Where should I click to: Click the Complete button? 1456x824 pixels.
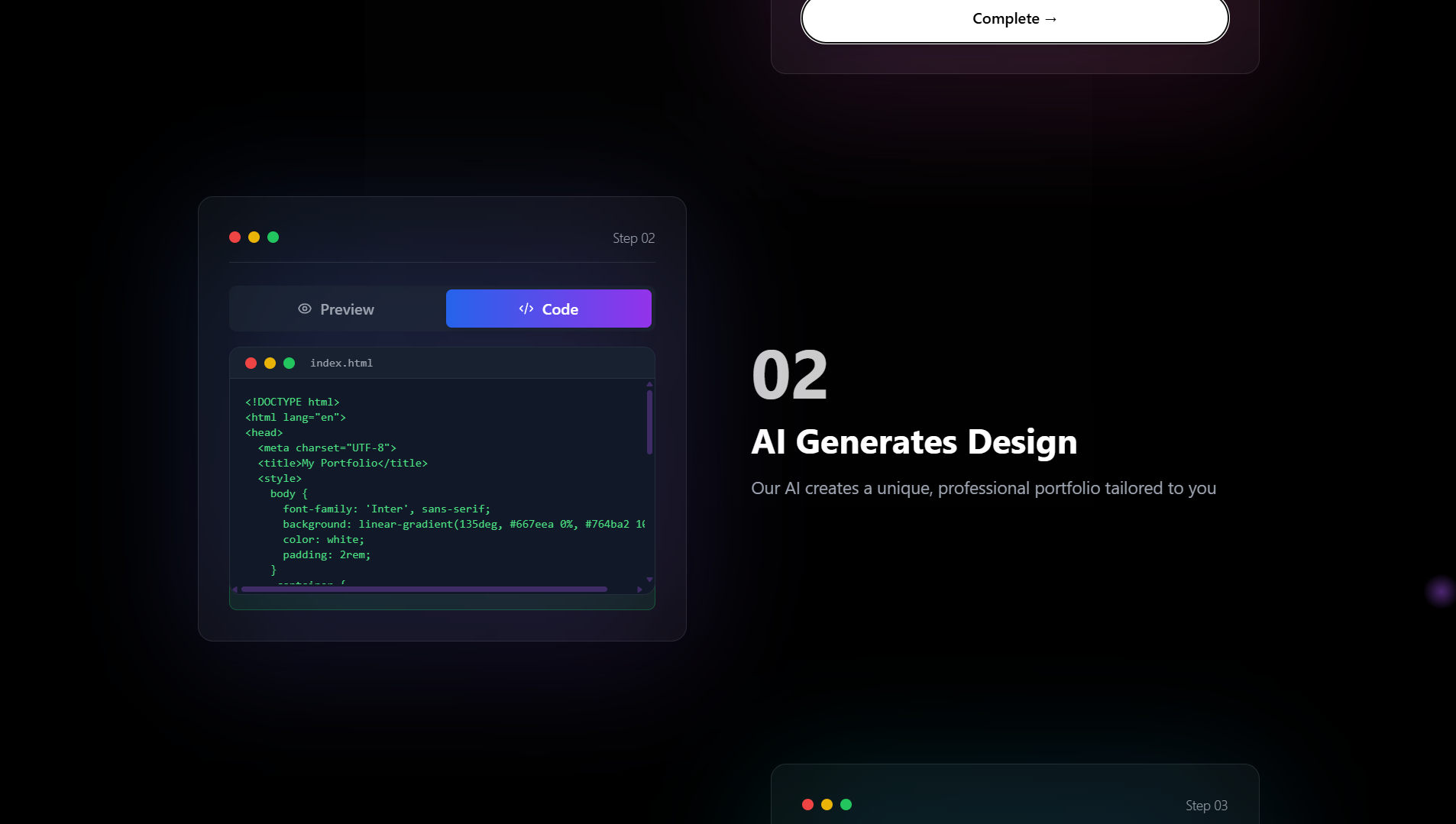1014,18
